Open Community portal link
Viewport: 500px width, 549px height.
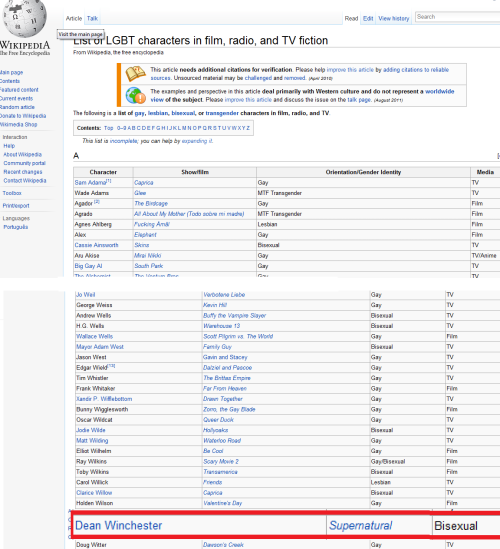pos(25,164)
